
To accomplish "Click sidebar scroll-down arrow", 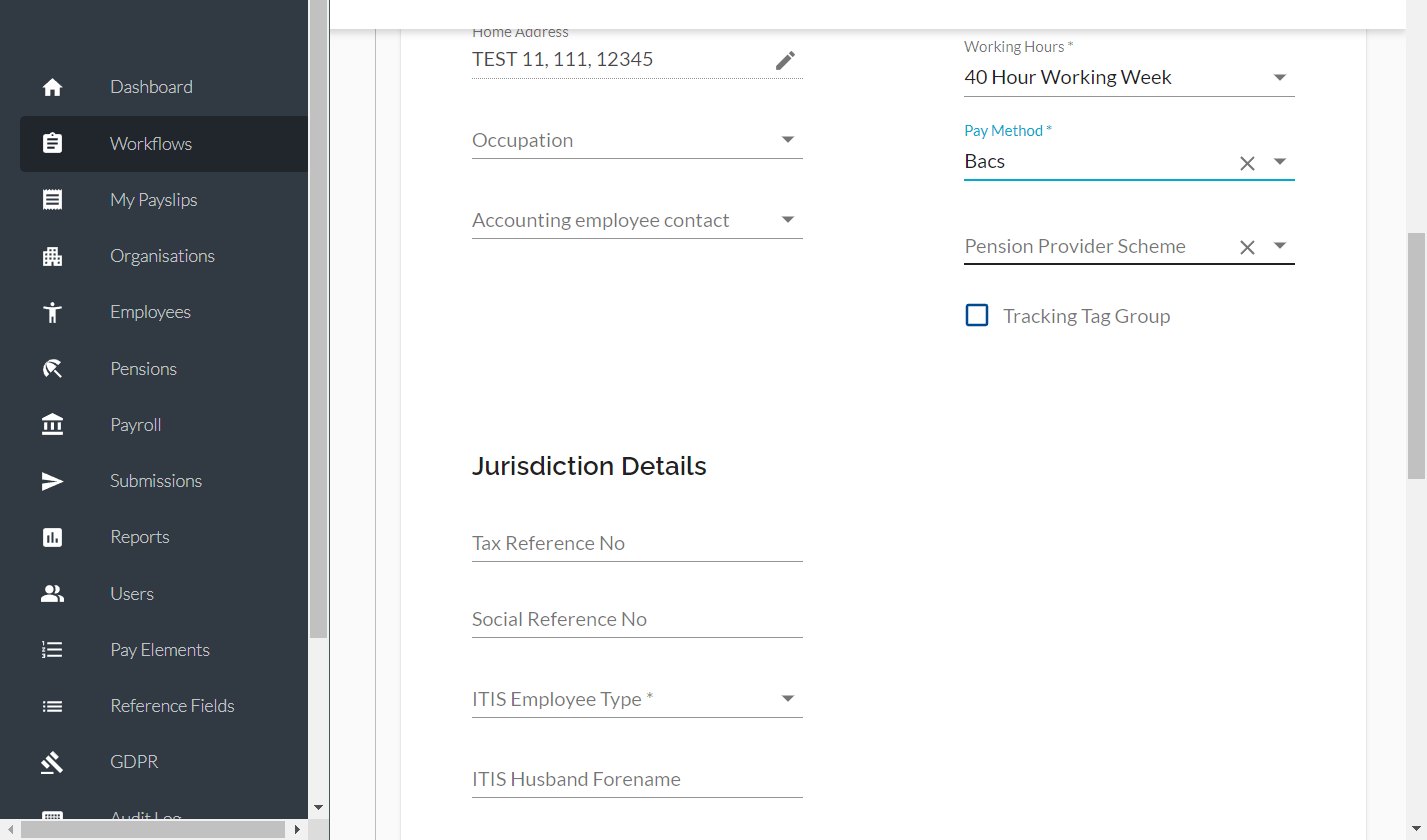I will [318, 807].
